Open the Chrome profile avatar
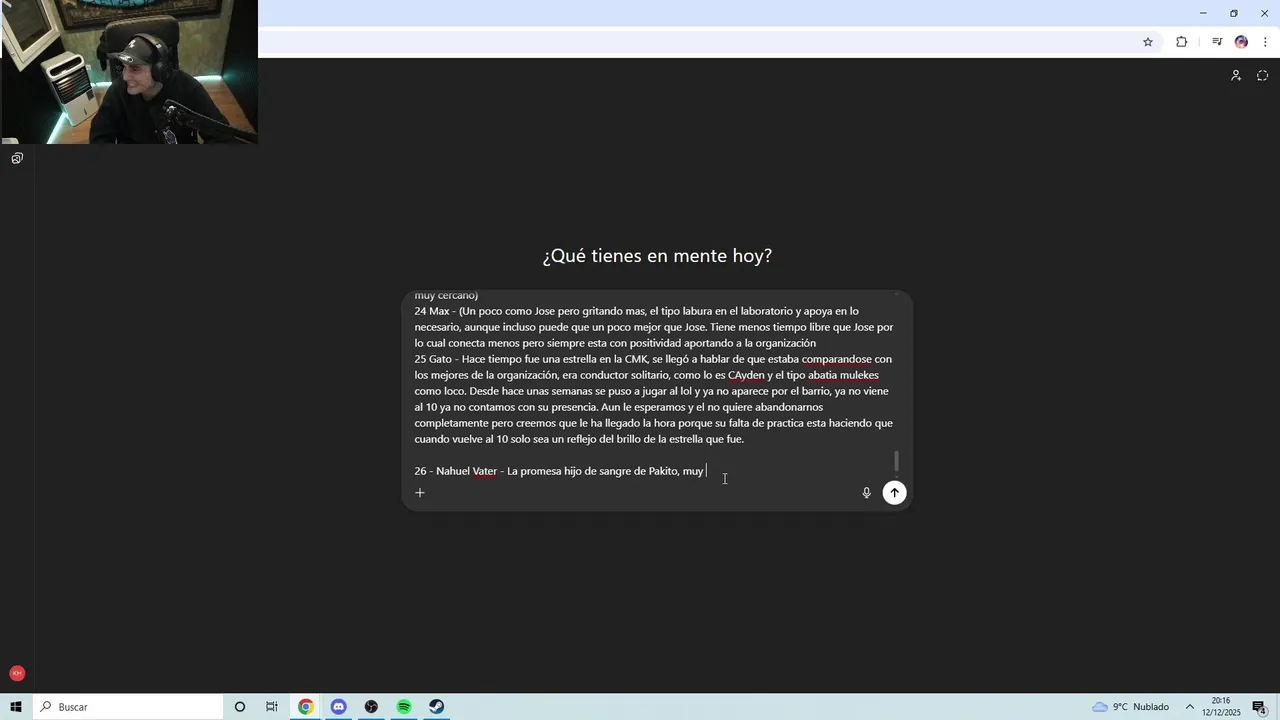Viewport: 1280px width, 720px height. tap(1241, 42)
